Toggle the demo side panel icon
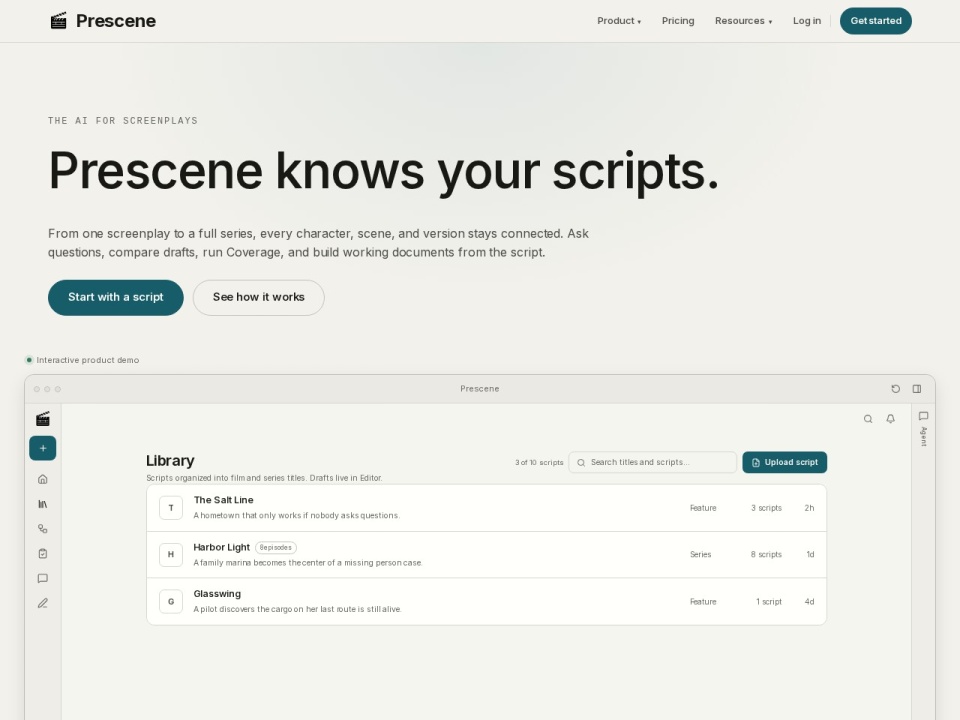Image resolution: width=960 pixels, height=720 pixels. [x=917, y=389]
